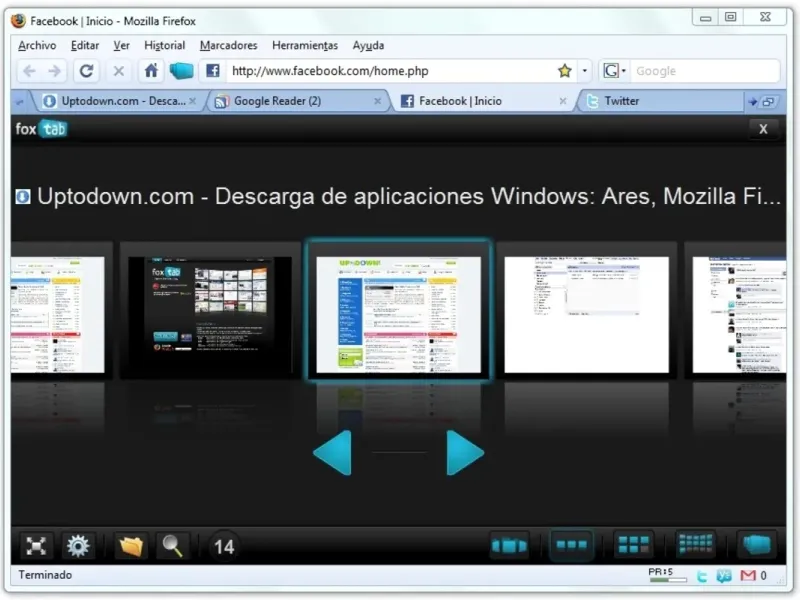
Task: Switch to the Twitter tab
Action: 661,101
